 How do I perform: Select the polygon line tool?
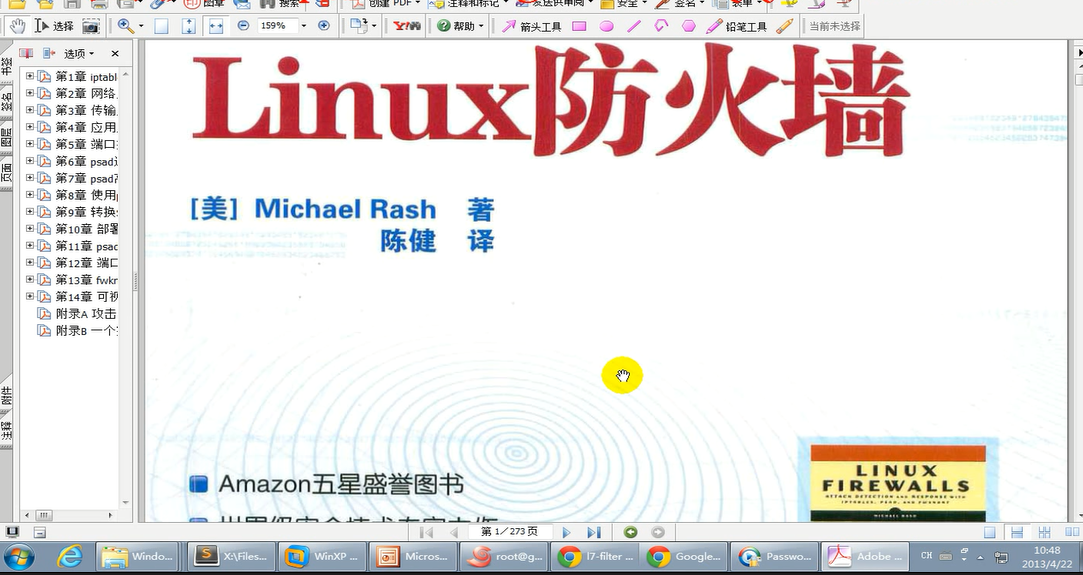click(661, 26)
